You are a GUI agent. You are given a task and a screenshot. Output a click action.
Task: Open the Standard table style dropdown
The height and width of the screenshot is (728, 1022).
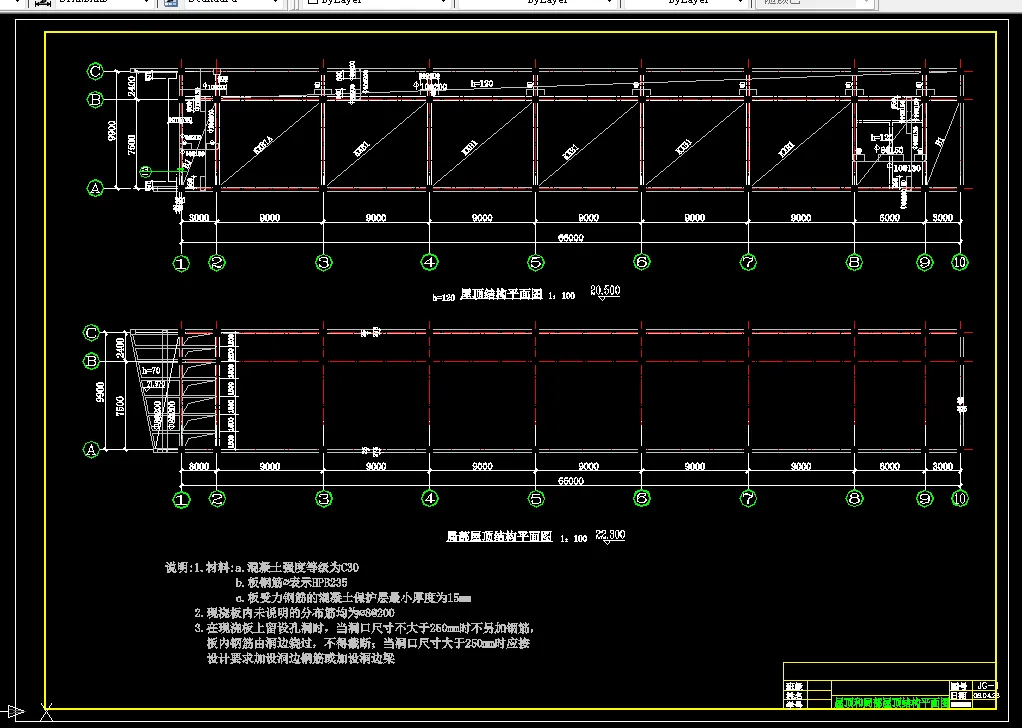(x=233, y=3)
